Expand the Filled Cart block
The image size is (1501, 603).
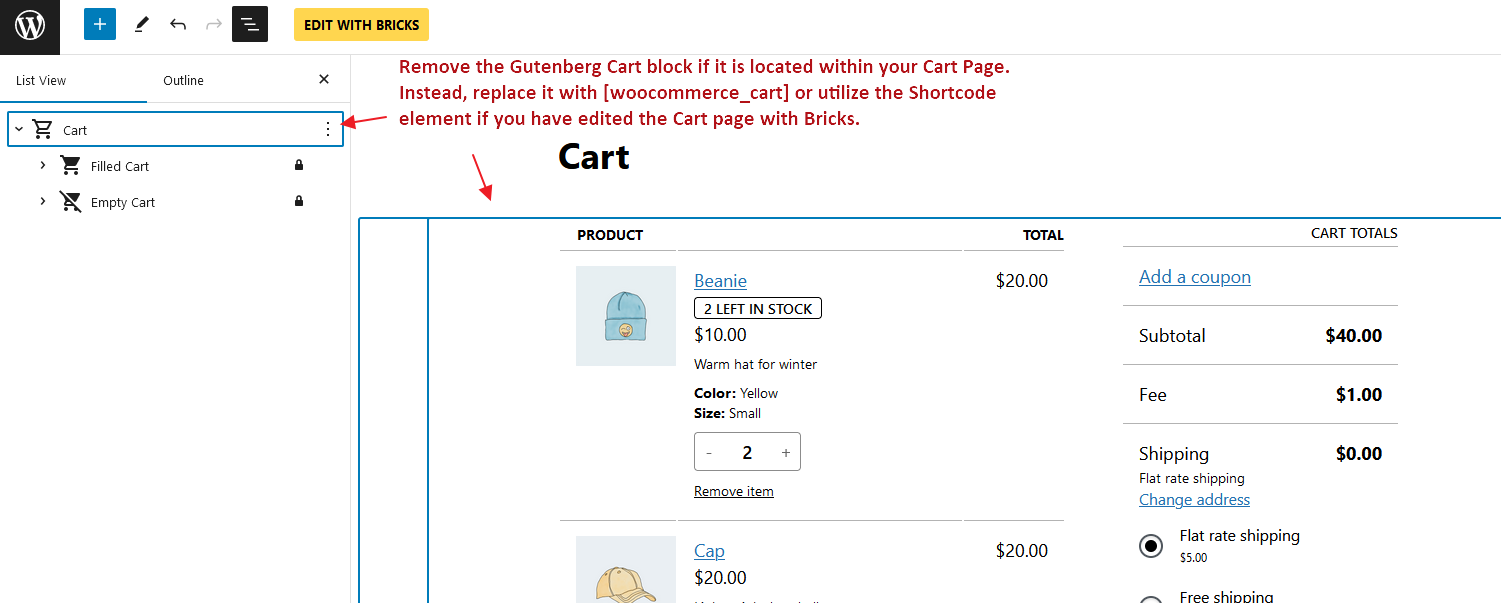[43, 166]
